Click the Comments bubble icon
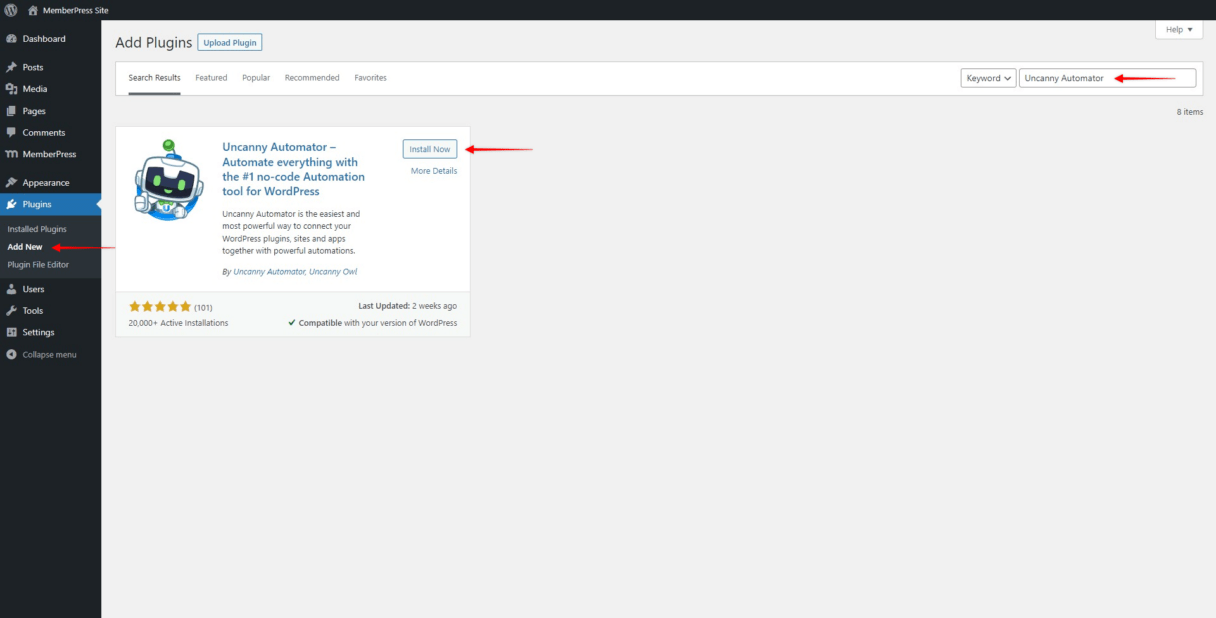The height and width of the screenshot is (618, 1216). (11, 133)
